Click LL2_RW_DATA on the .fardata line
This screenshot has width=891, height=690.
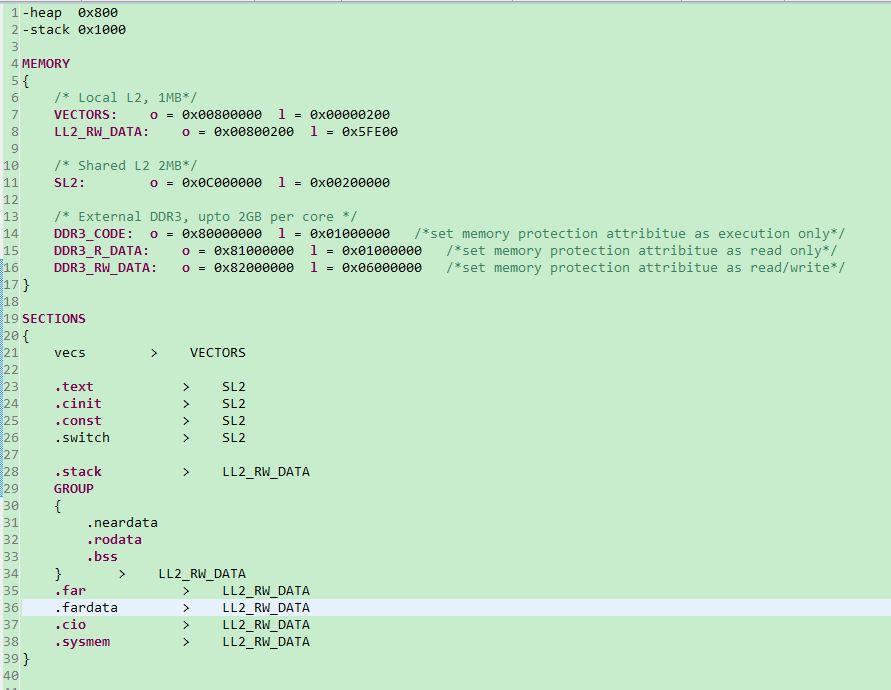(x=266, y=608)
